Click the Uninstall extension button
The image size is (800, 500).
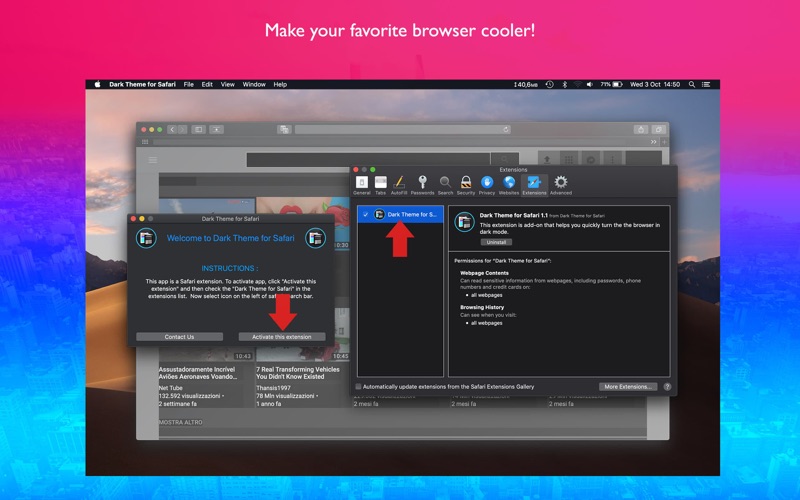click(496, 242)
